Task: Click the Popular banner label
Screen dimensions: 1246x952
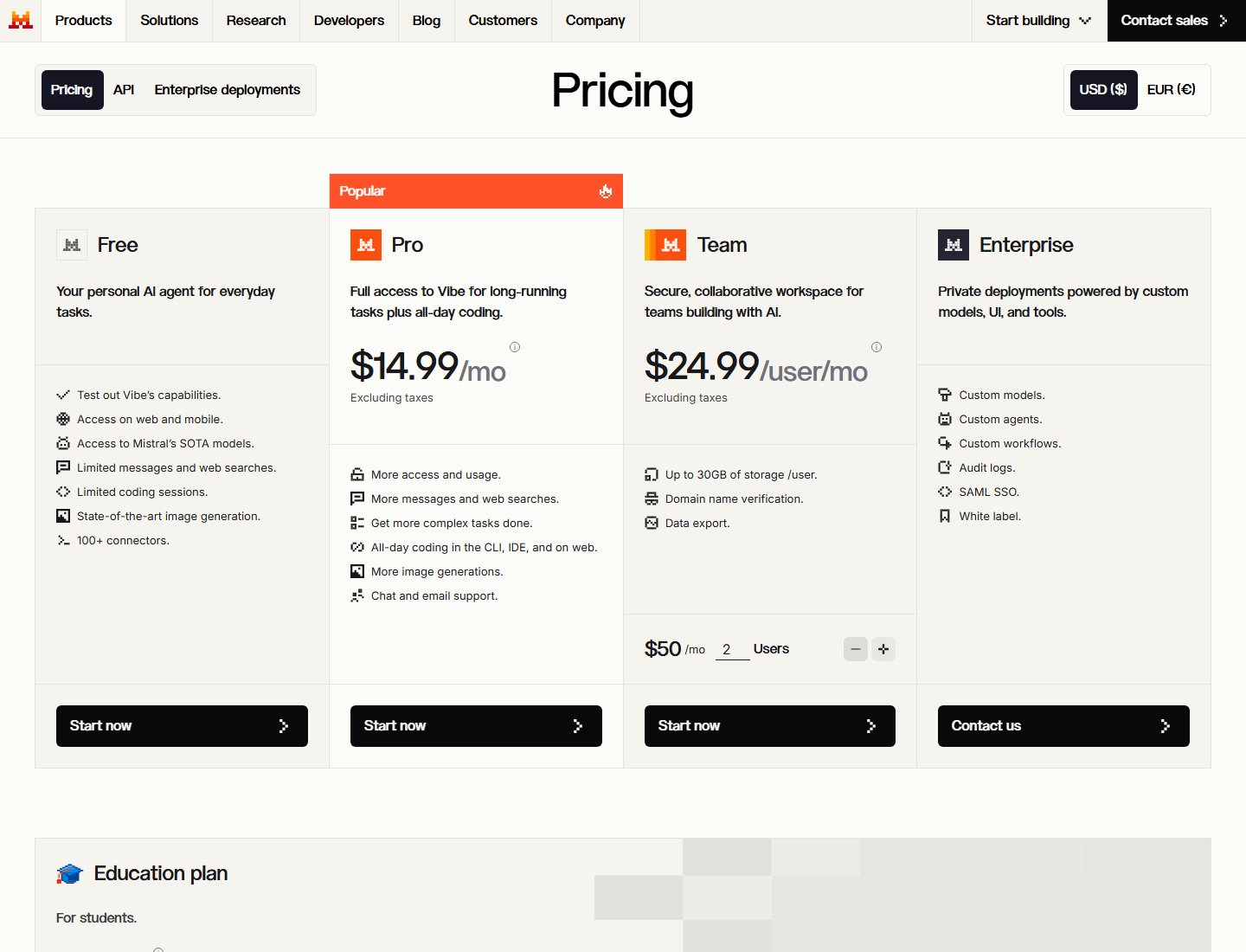Action: 363,191
